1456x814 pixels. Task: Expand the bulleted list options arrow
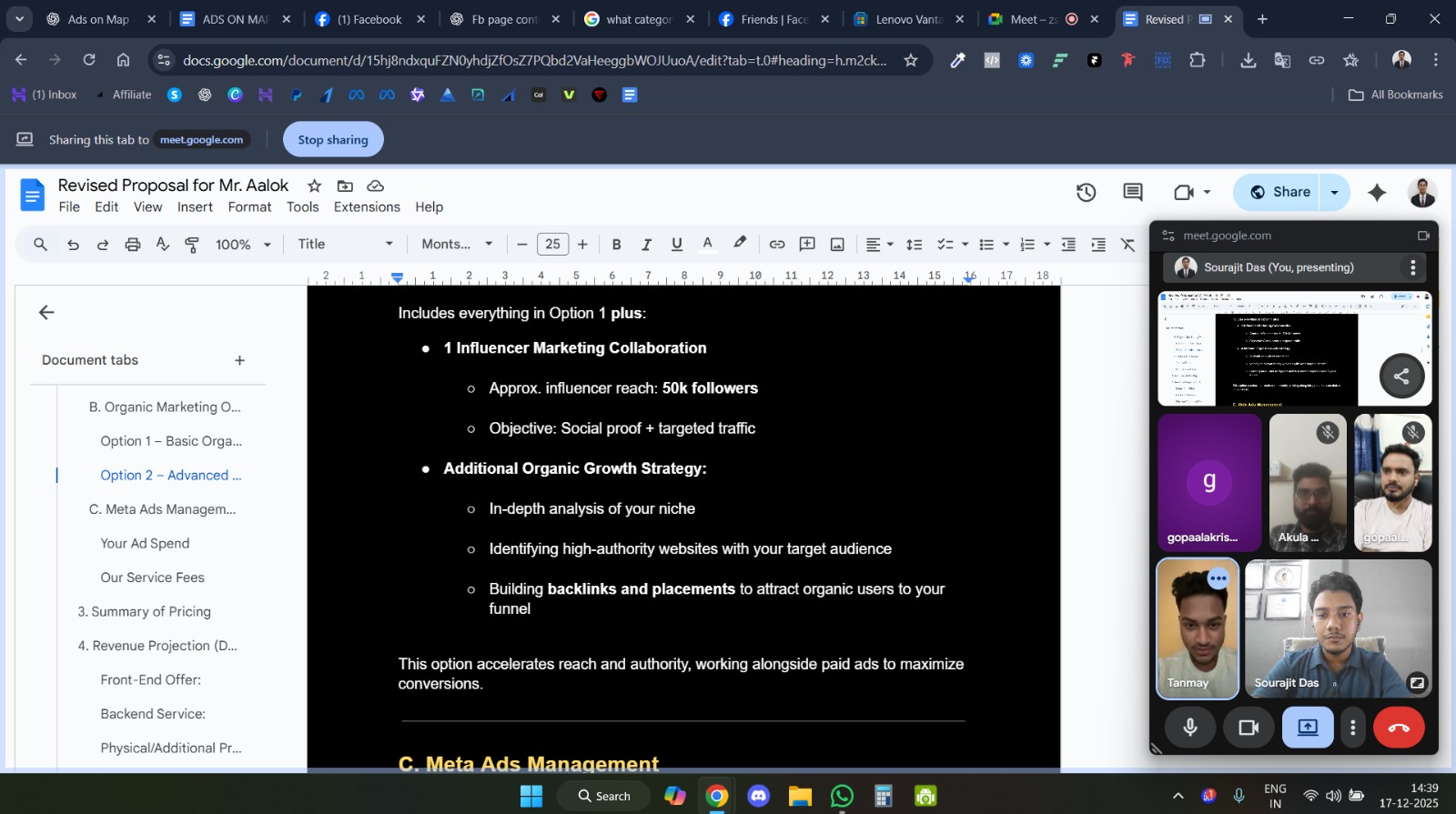[1006, 244]
